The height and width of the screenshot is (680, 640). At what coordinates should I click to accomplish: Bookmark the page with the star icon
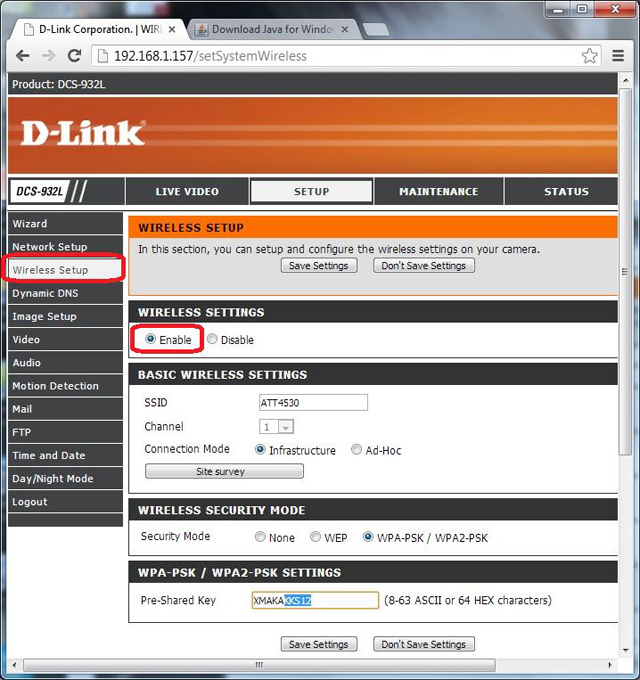coord(589,56)
